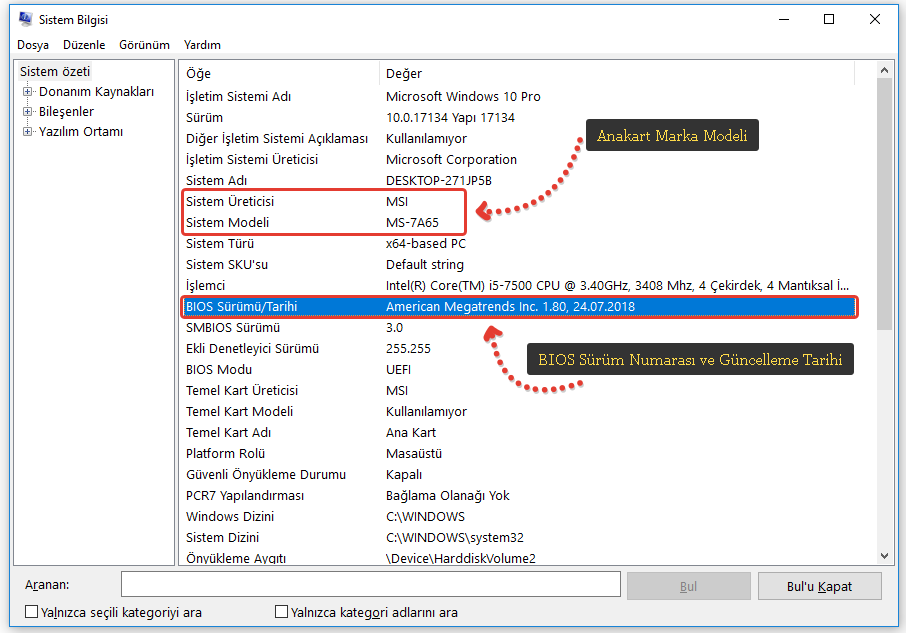The height and width of the screenshot is (633, 906).
Task: Click the scroll up arrow of list
Action: 884,71
